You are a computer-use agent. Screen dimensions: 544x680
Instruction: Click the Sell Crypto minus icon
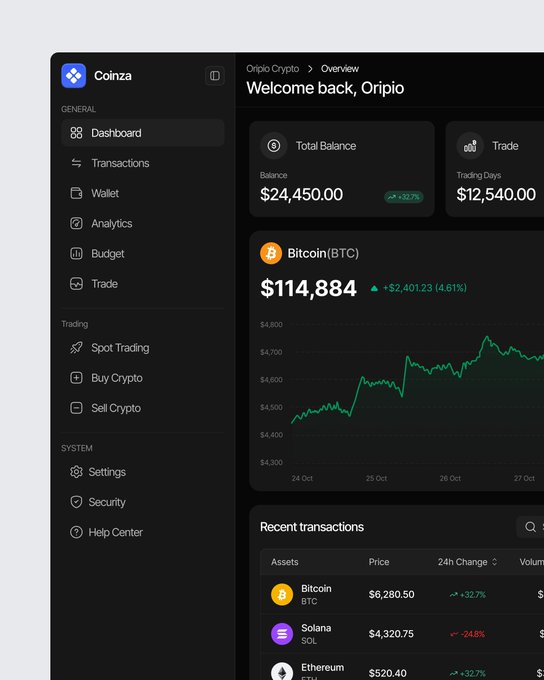pyautogui.click(x=76, y=408)
